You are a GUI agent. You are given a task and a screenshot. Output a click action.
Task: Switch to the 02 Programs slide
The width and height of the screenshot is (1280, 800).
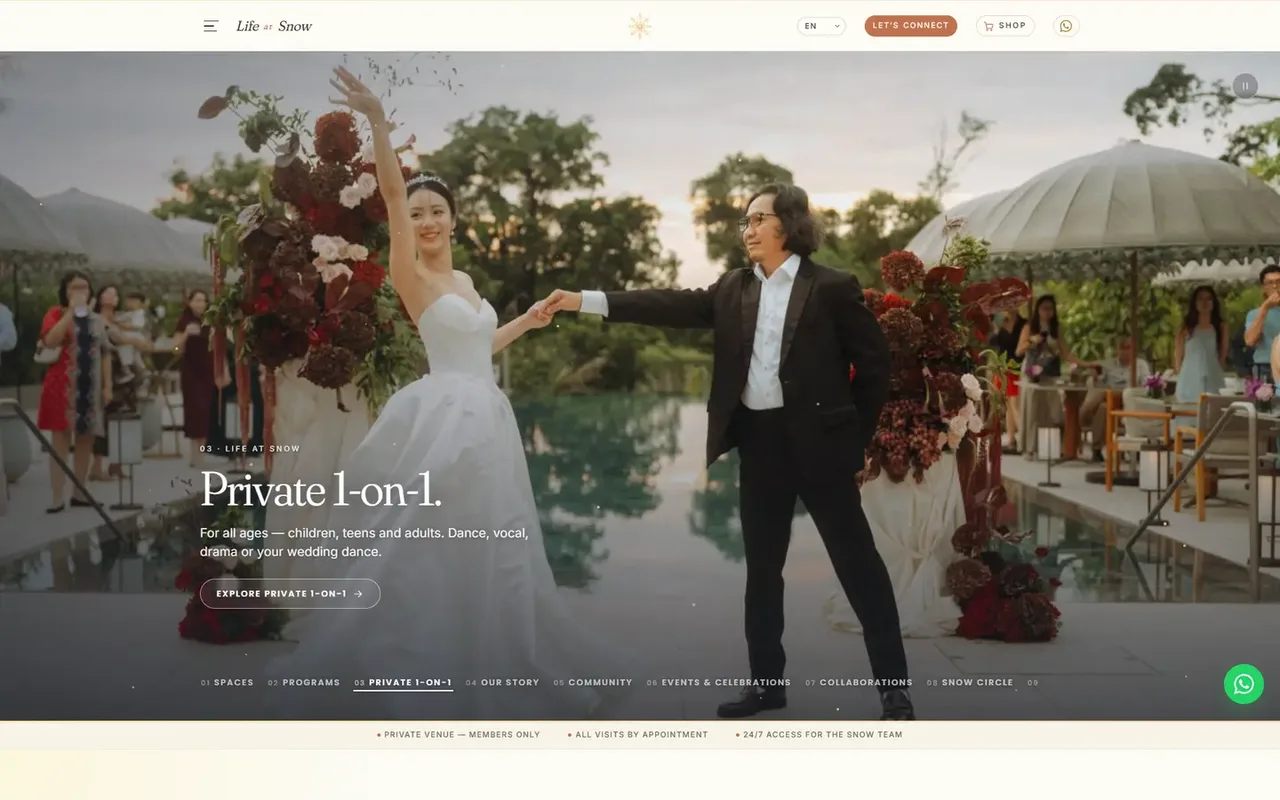pos(304,683)
